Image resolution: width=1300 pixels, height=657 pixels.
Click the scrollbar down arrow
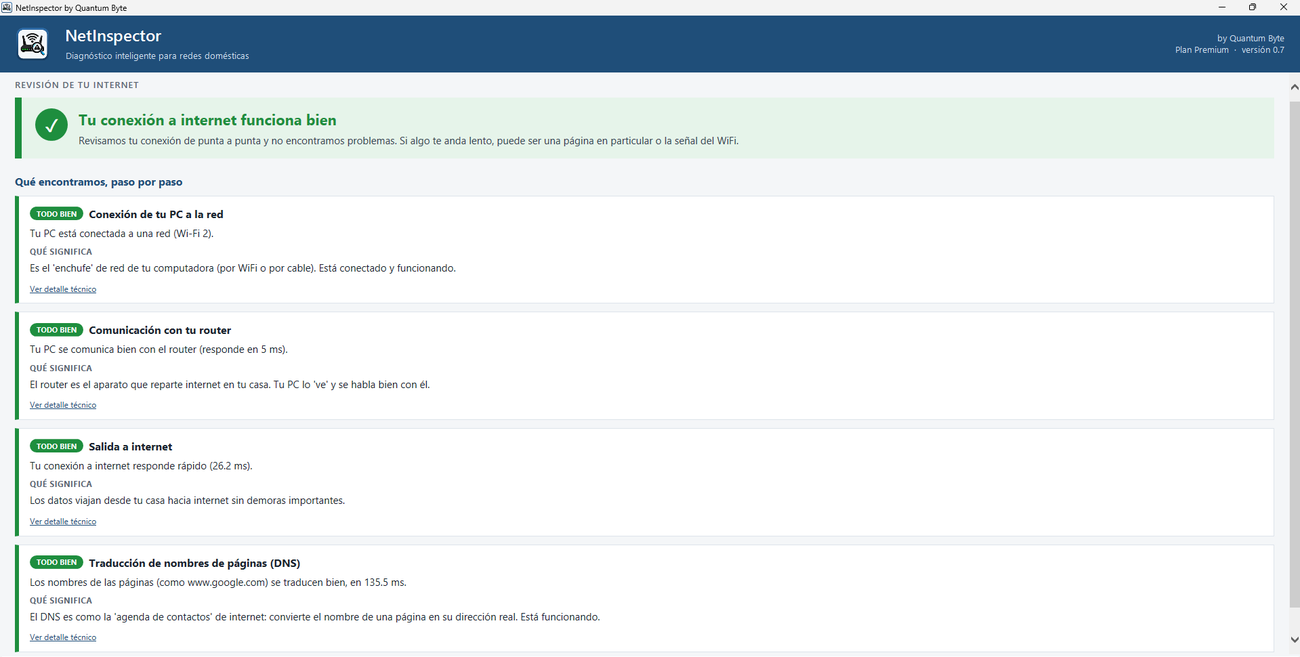[x=1293, y=638]
